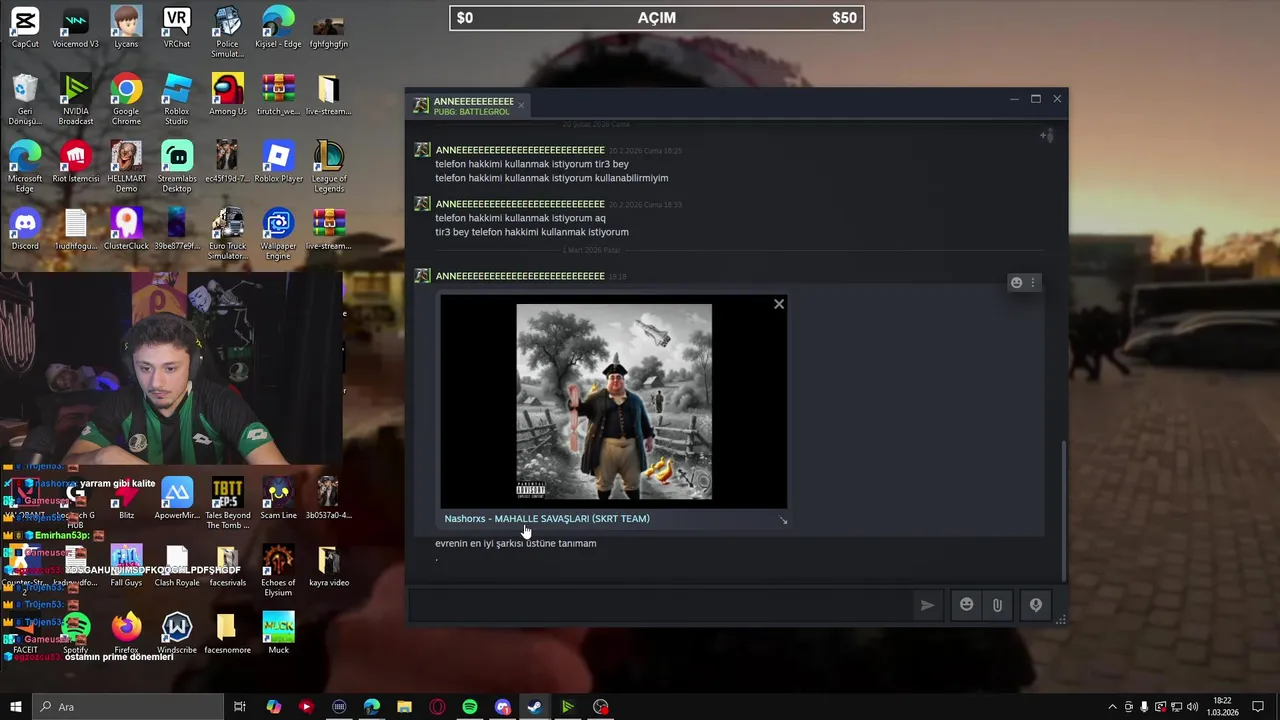Open Roblox Player desktop icon

coord(278,163)
